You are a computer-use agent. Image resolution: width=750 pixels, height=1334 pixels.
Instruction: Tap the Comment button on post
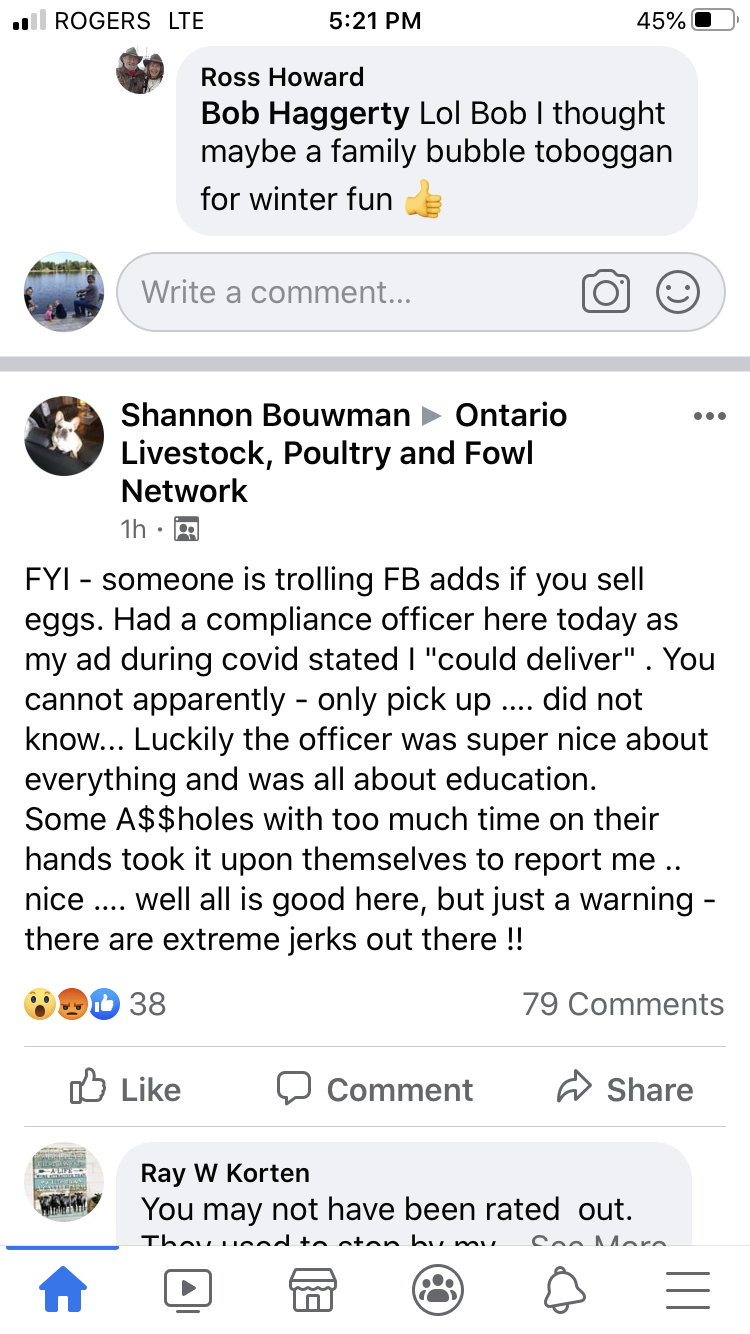375,1089
